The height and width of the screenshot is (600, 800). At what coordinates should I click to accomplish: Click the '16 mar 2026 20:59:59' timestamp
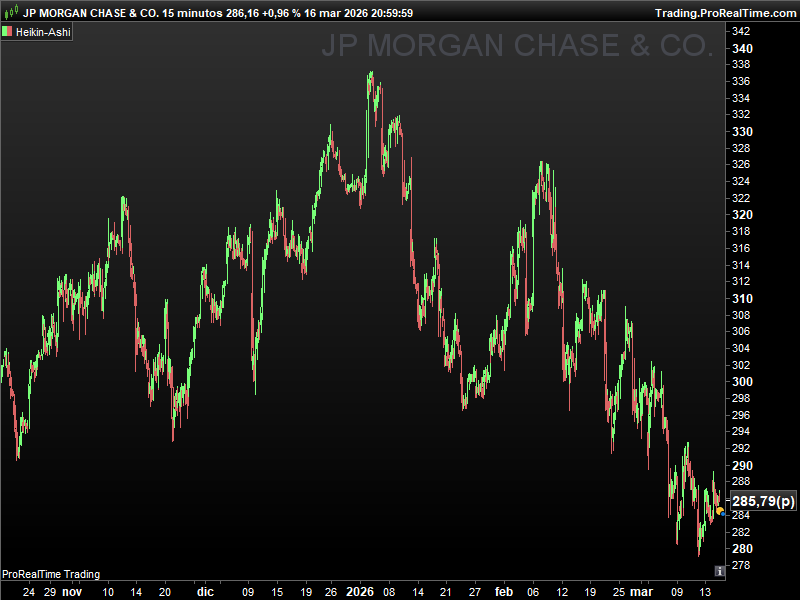[x=358, y=13]
